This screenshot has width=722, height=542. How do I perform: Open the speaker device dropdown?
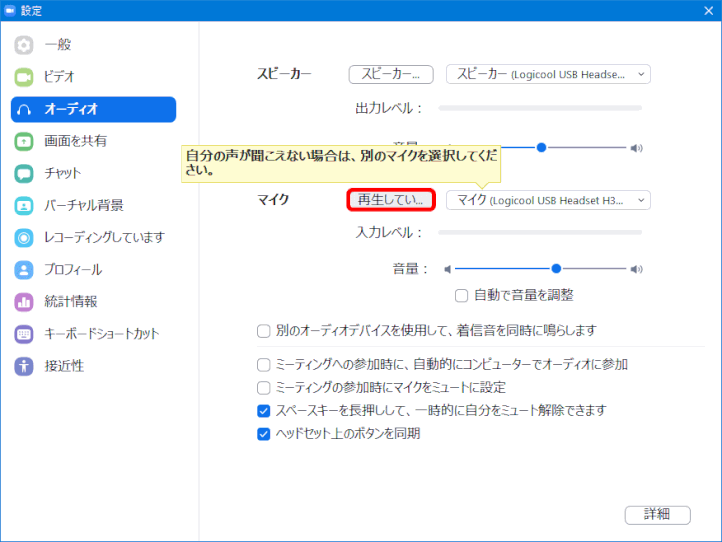point(548,74)
